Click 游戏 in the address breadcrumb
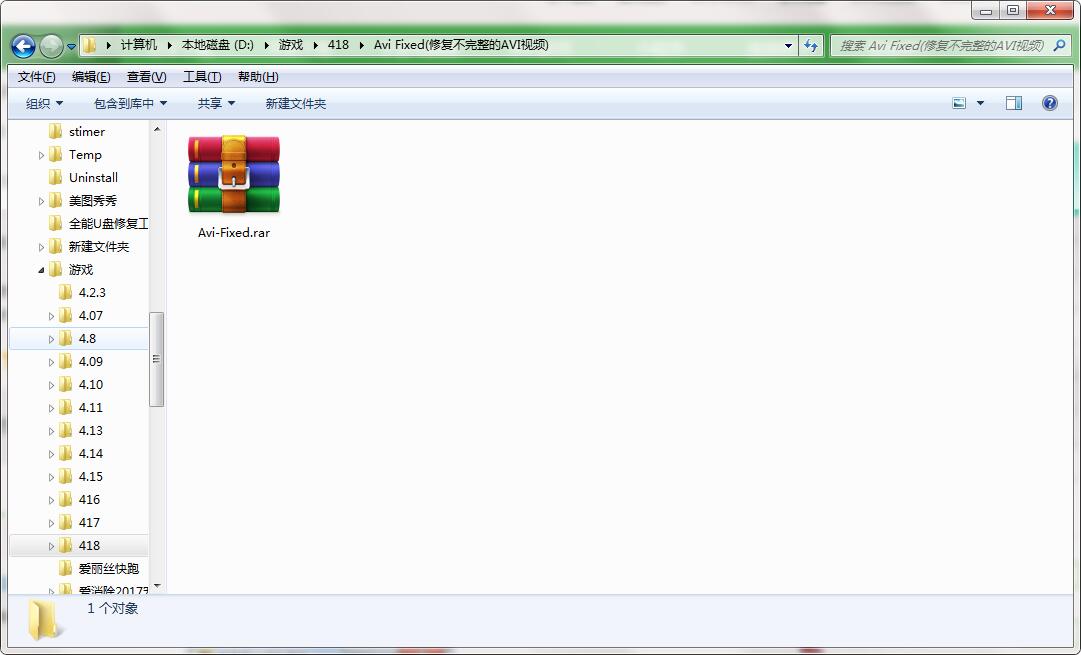The image size is (1081, 655). pos(291,45)
